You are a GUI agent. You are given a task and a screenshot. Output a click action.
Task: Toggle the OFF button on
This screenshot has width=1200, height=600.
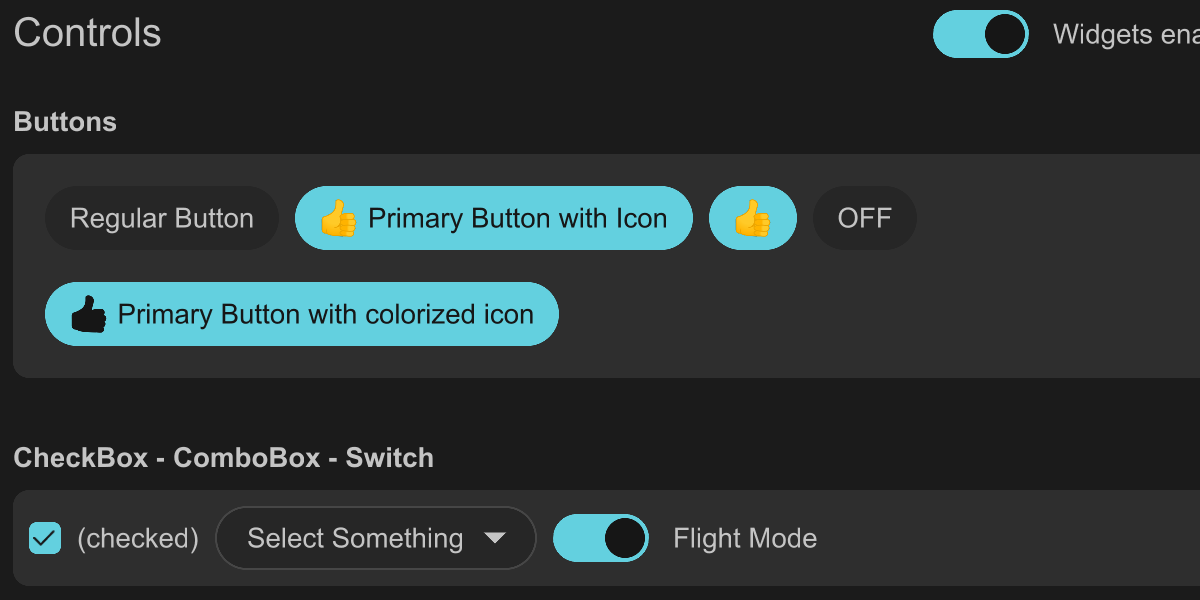864,218
